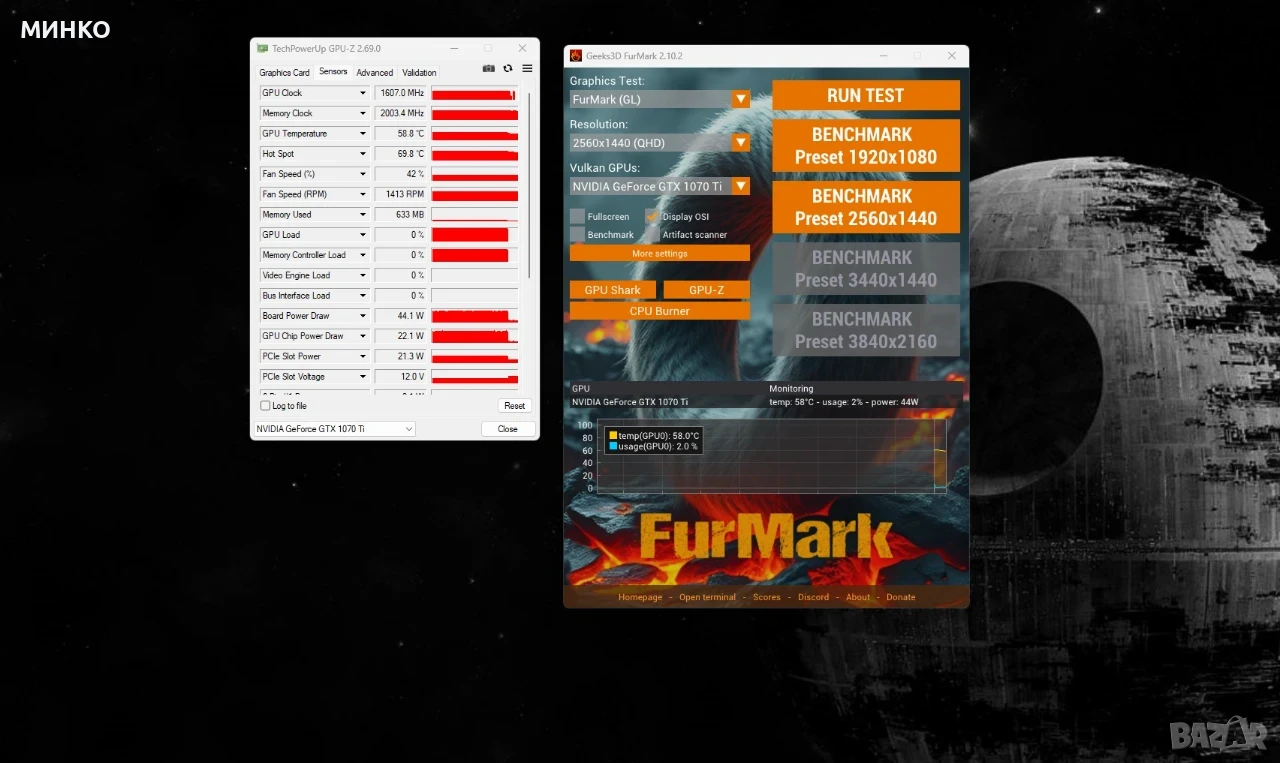Follow the Discord link
1280x763 pixels.
[814, 597]
